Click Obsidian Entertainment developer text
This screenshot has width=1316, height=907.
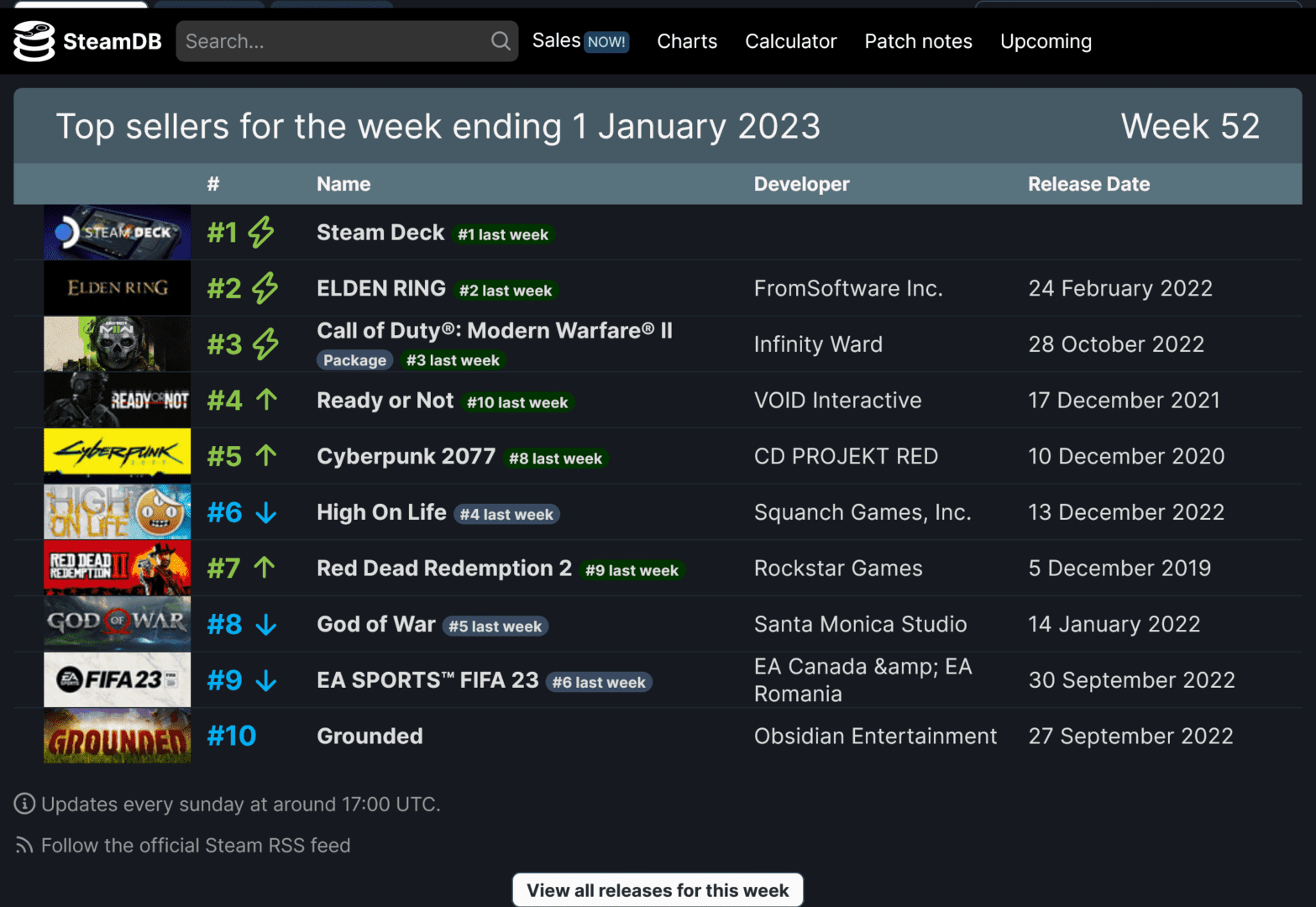click(x=875, y=736)
